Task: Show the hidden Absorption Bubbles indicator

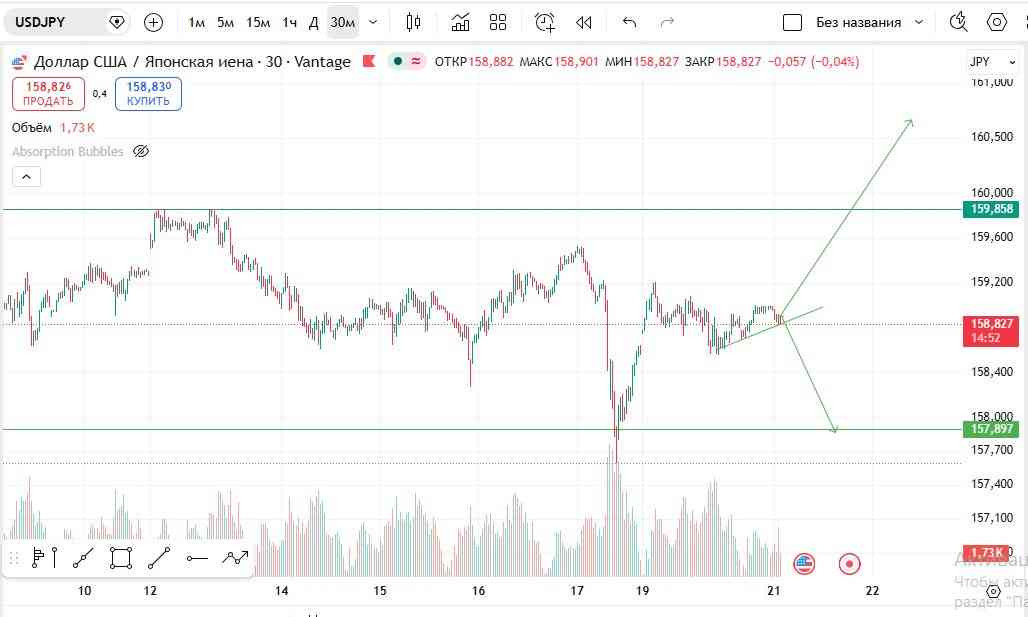Action: [x=141, y=151]
